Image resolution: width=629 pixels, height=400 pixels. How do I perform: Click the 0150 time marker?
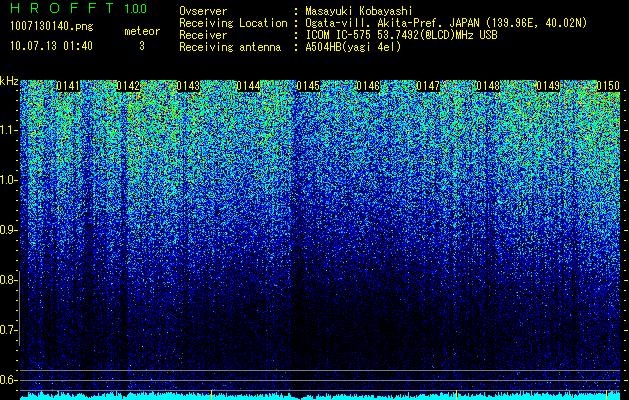(608, 86)
